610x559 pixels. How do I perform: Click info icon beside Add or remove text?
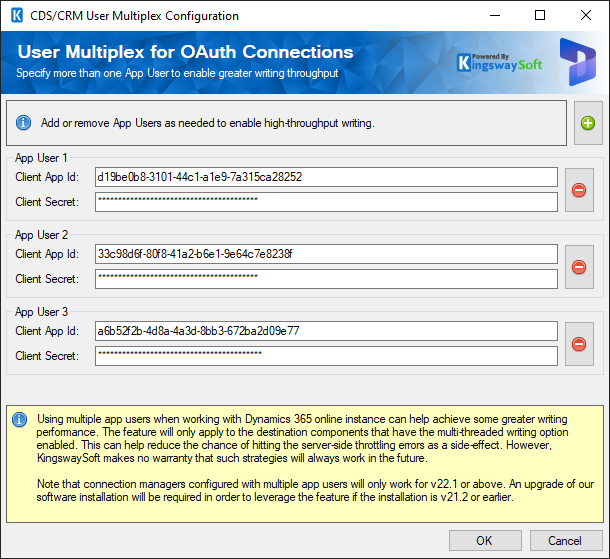(23, 123)
